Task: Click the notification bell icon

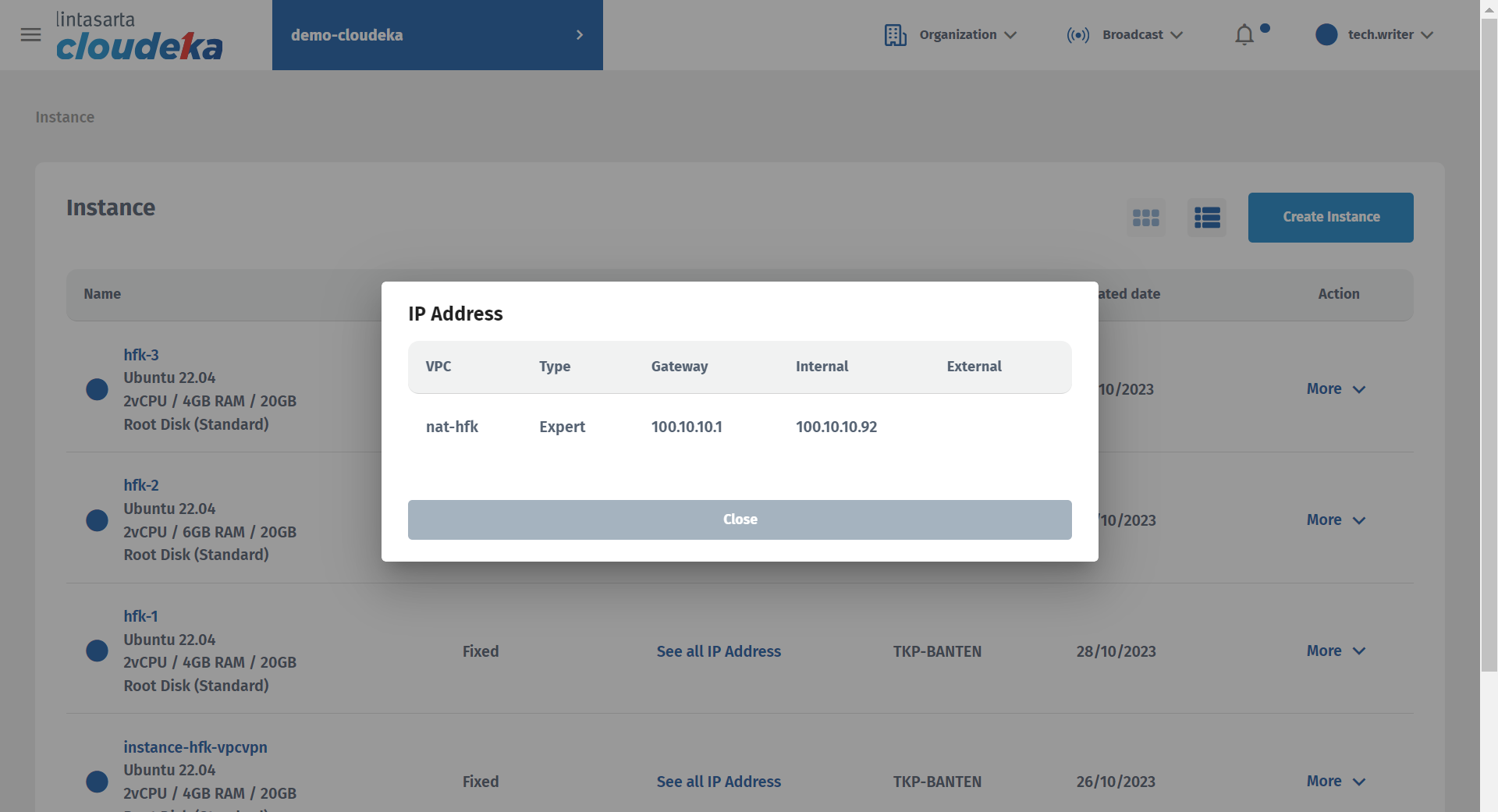Action: tap(1244, 35)
